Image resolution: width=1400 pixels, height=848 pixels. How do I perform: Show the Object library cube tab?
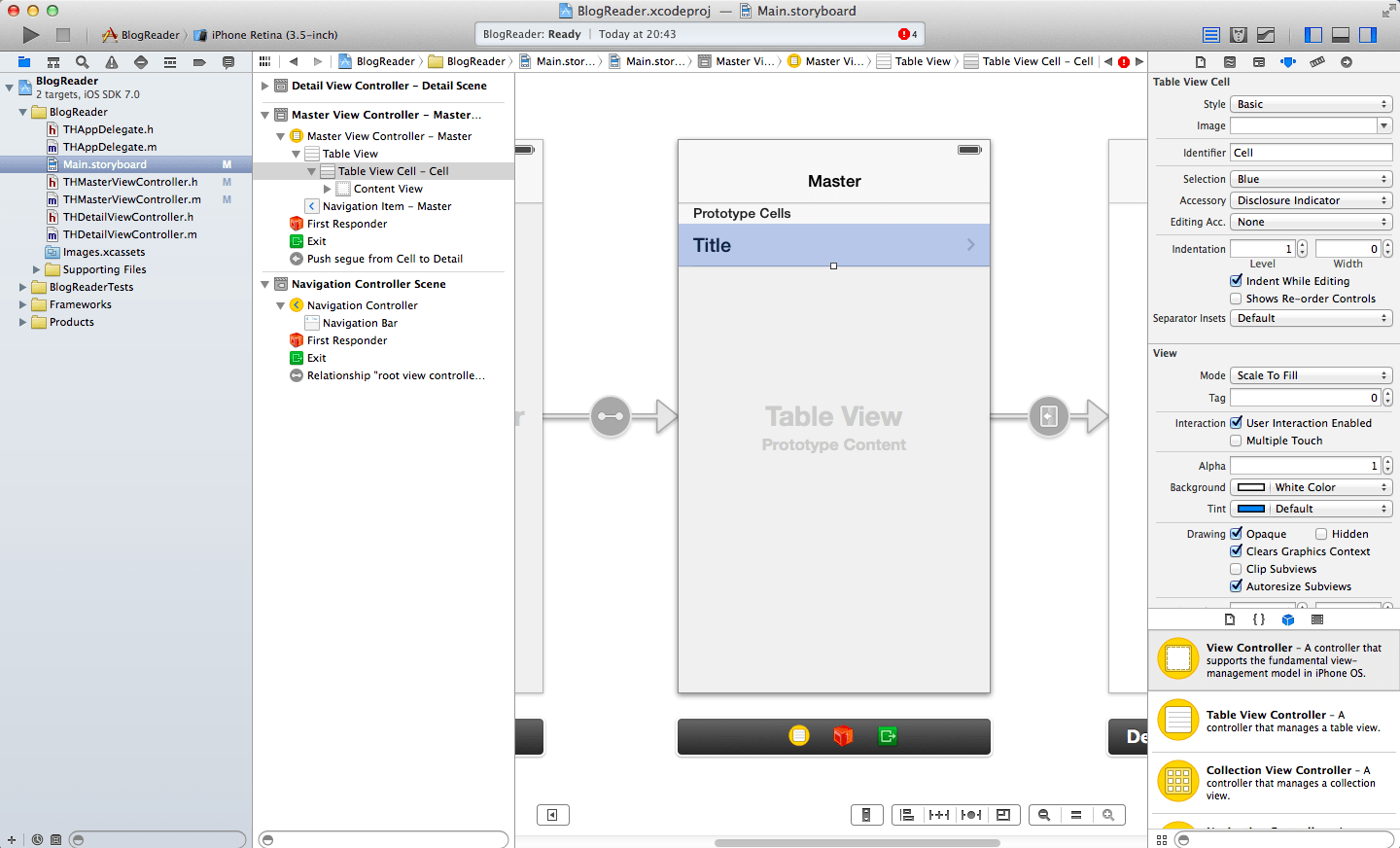coord(1288,619)
